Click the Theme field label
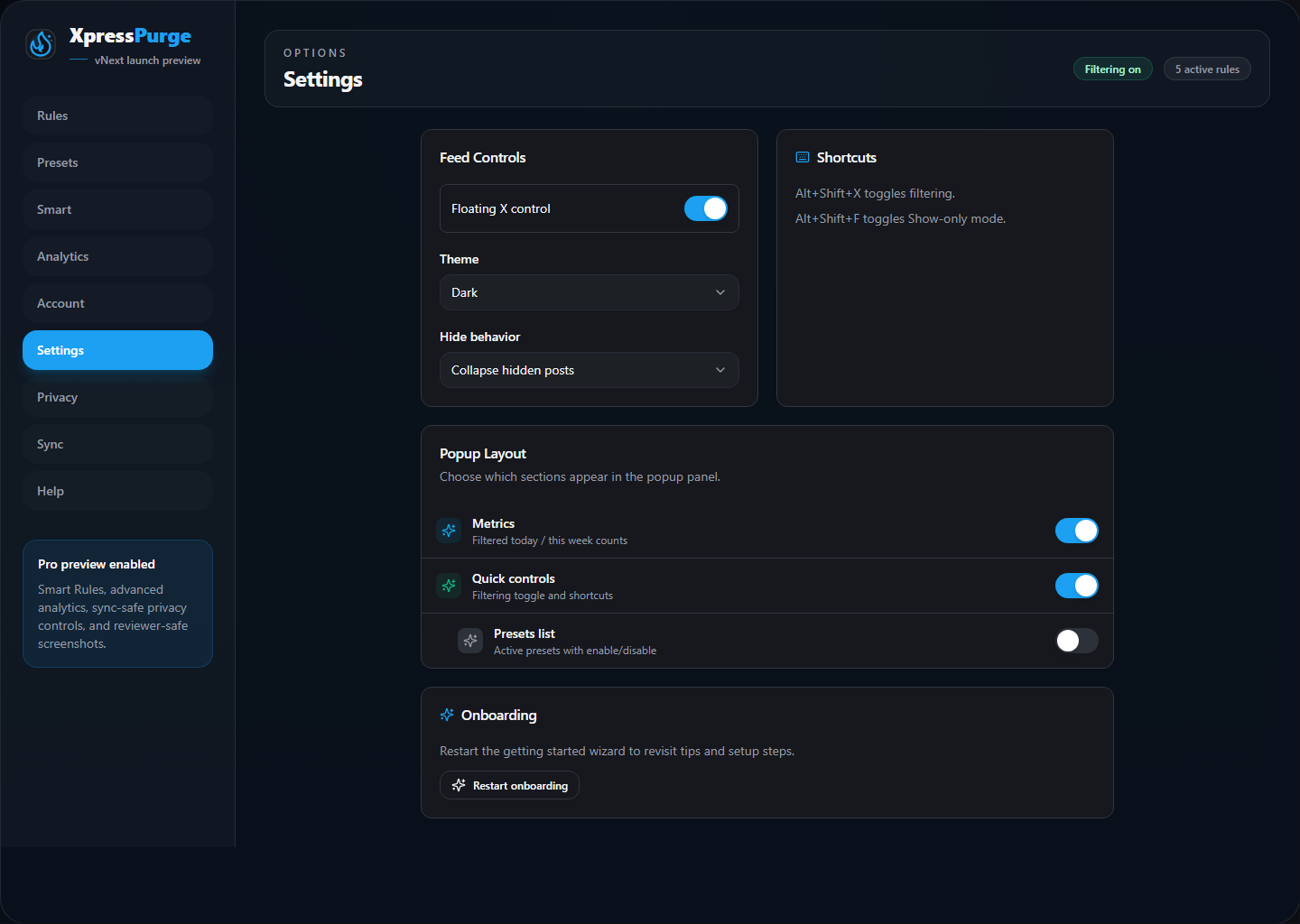This screenshot has width=1300, height=924. click(x=459, y=259)
